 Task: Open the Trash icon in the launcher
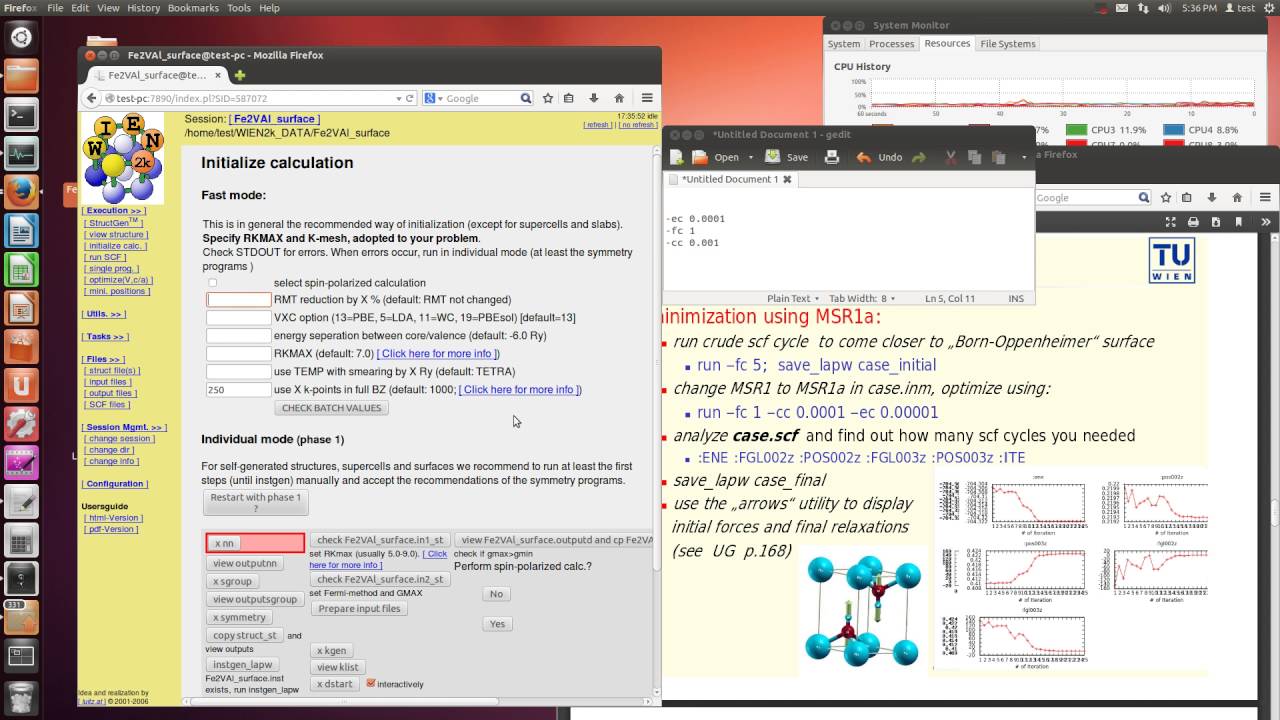click(x=21, y=696)
